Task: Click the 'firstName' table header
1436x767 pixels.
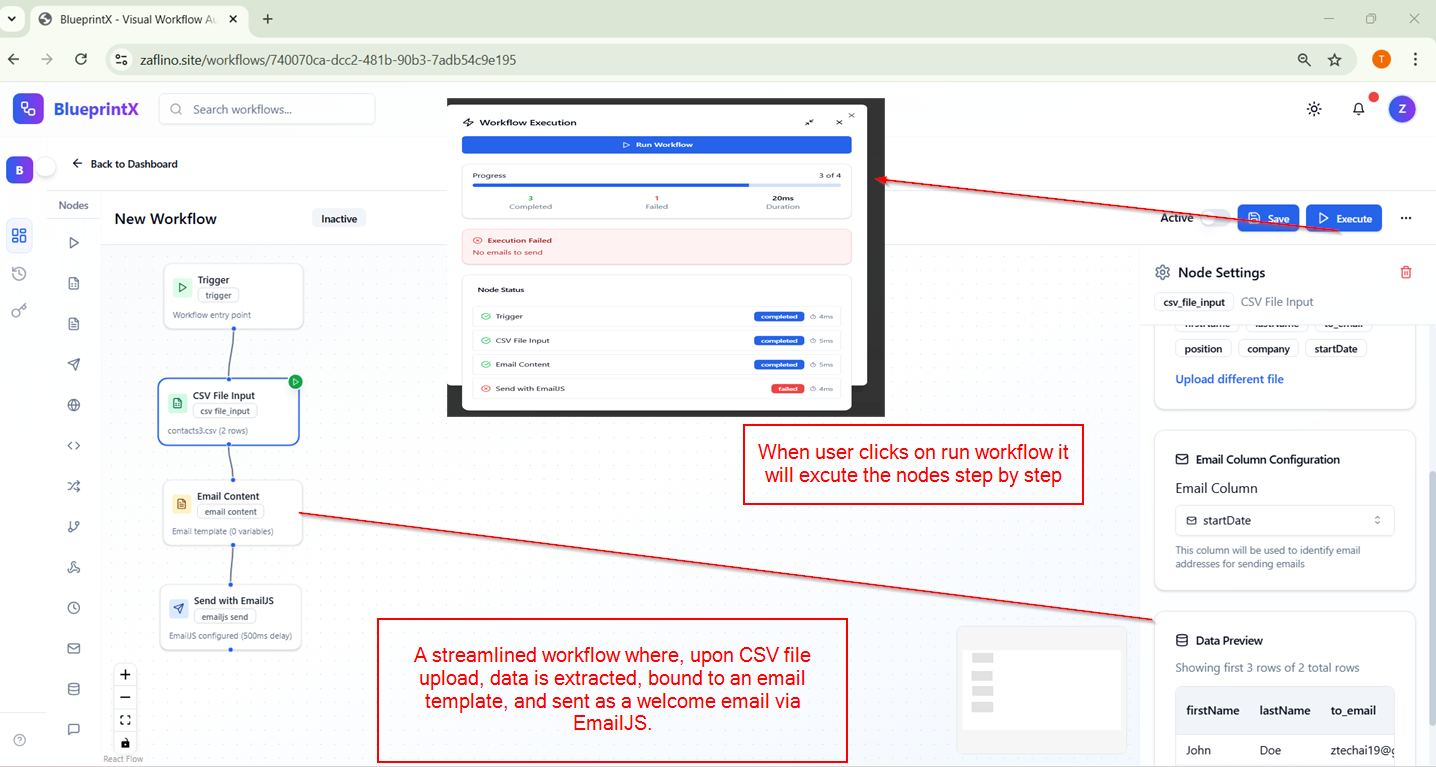Action: (x=1213, y=710)
